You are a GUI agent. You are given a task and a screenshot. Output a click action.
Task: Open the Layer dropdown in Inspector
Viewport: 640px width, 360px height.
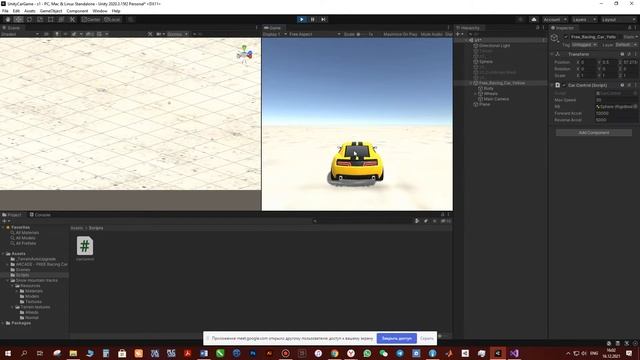pos(627,44)
